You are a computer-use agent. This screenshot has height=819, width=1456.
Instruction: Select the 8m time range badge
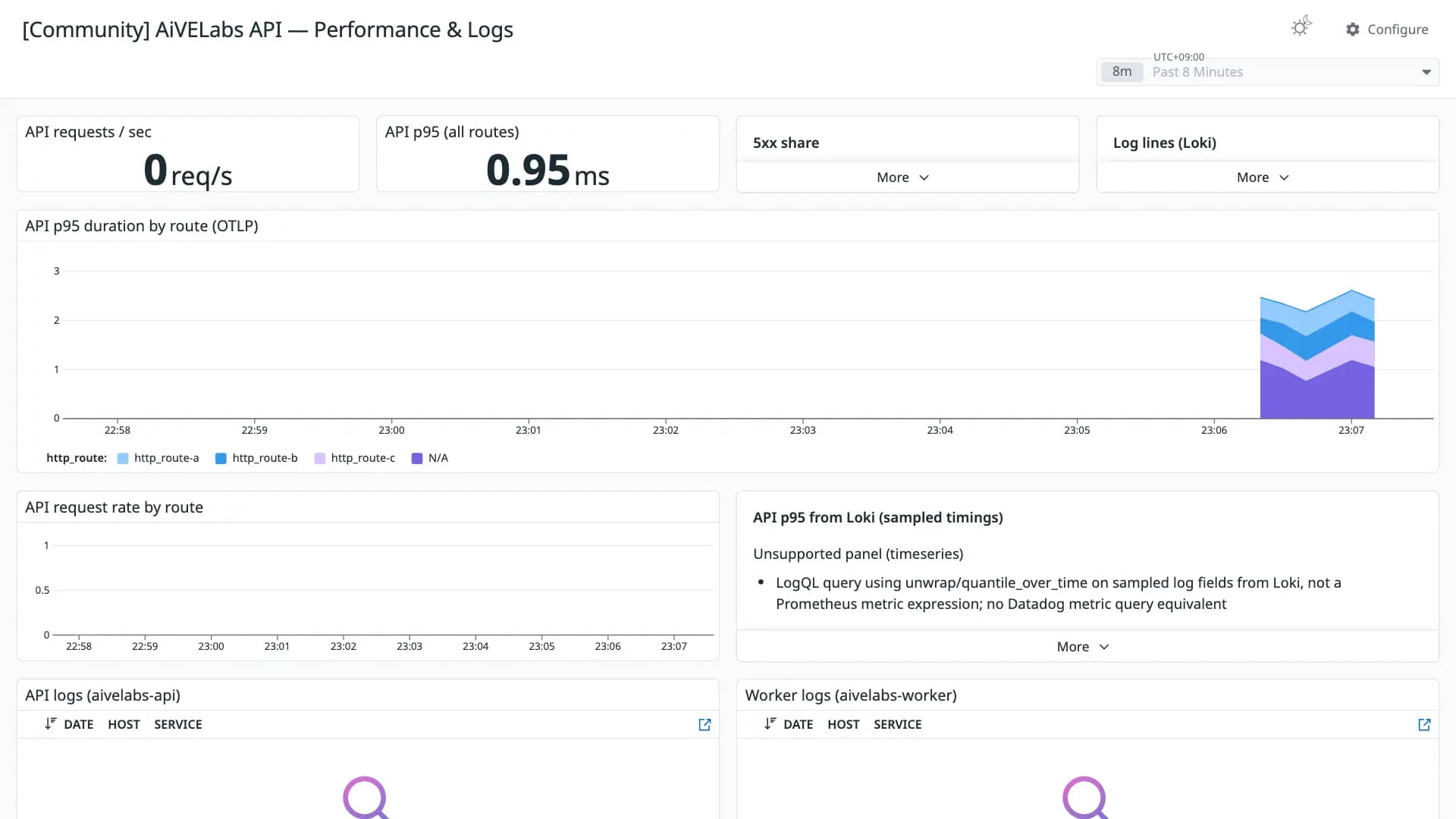1122,72
